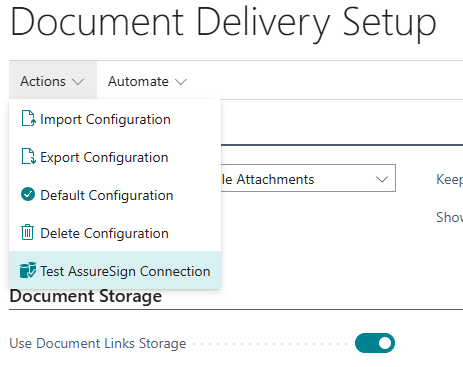Click the Import Configuration document icon
Image resolution: width=463 pixels, height=367 pixels.
click(28, 119)
